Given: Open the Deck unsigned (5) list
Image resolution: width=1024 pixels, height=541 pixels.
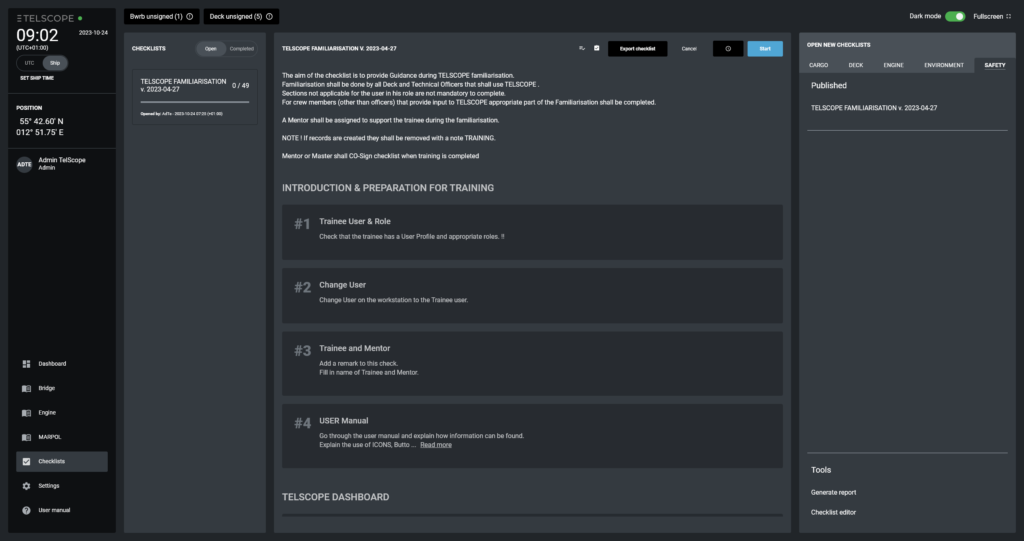Looking at the screenshot, I should 241,16.
